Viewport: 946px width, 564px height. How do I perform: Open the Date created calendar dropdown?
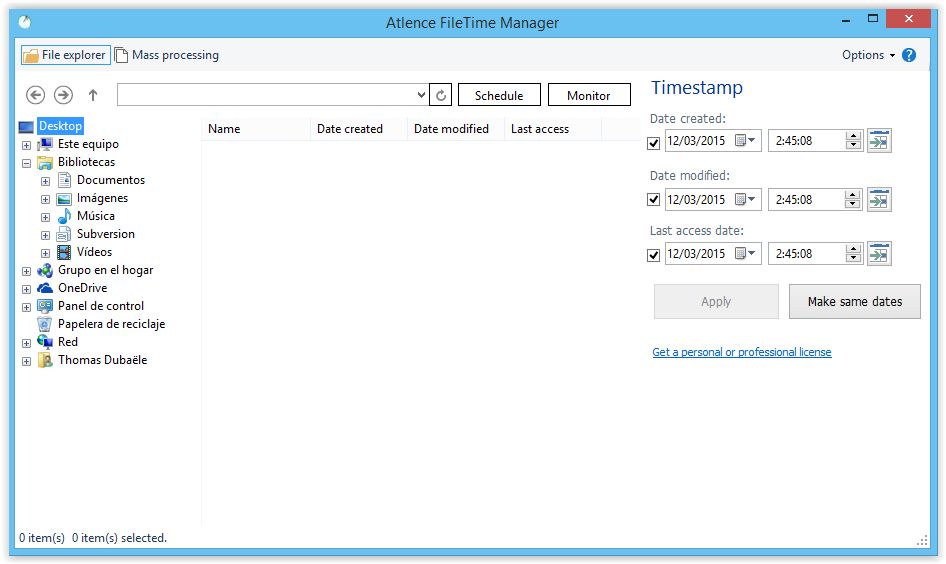point(746,141)
